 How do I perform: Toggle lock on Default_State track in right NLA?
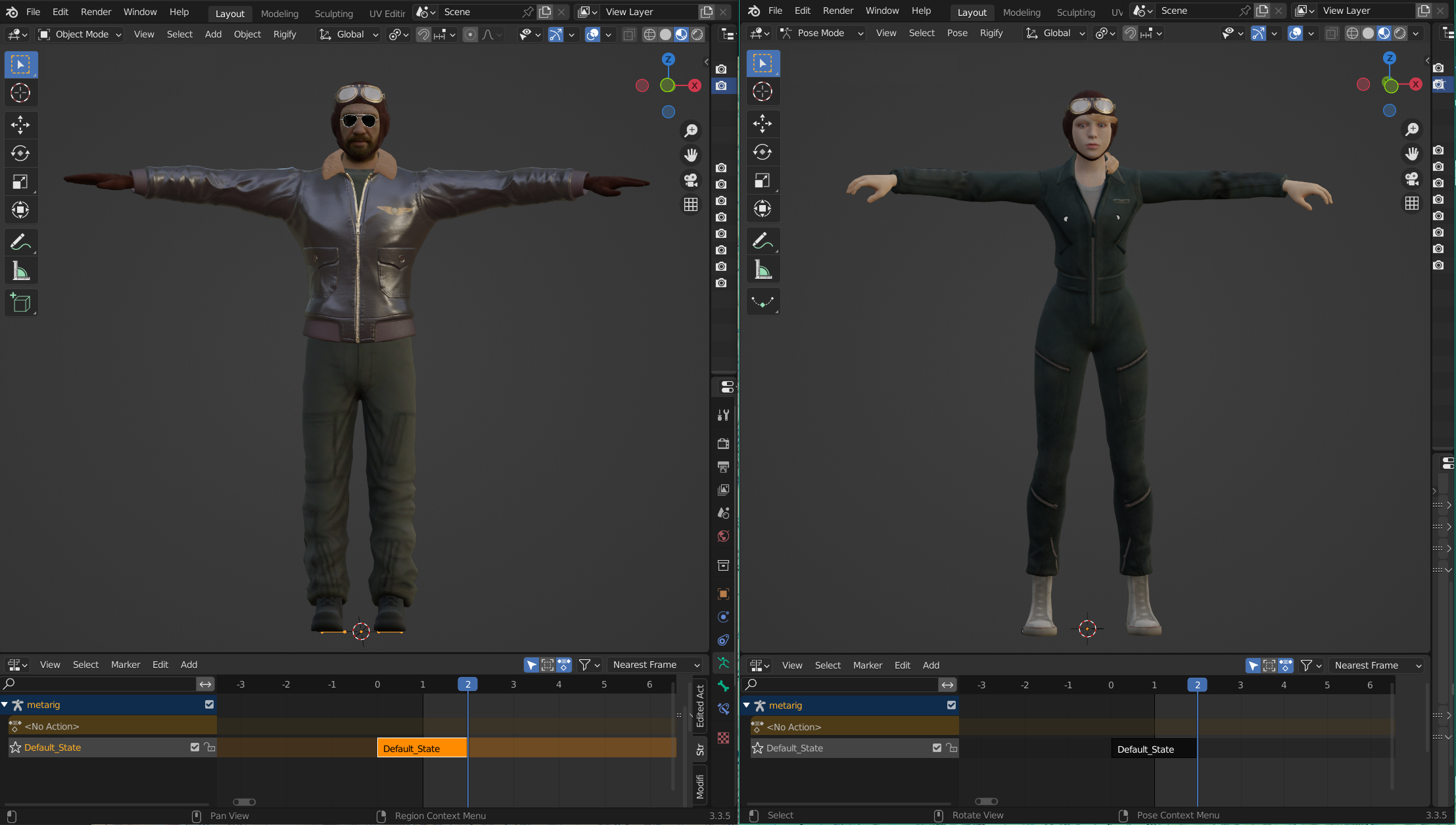pyautogui.click(x=951, y=747)
